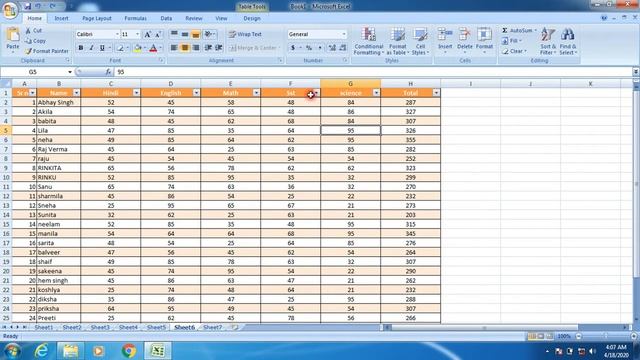
Task: Click Save on the Quick Access Toolbar
Action: [x=27, y=6]
